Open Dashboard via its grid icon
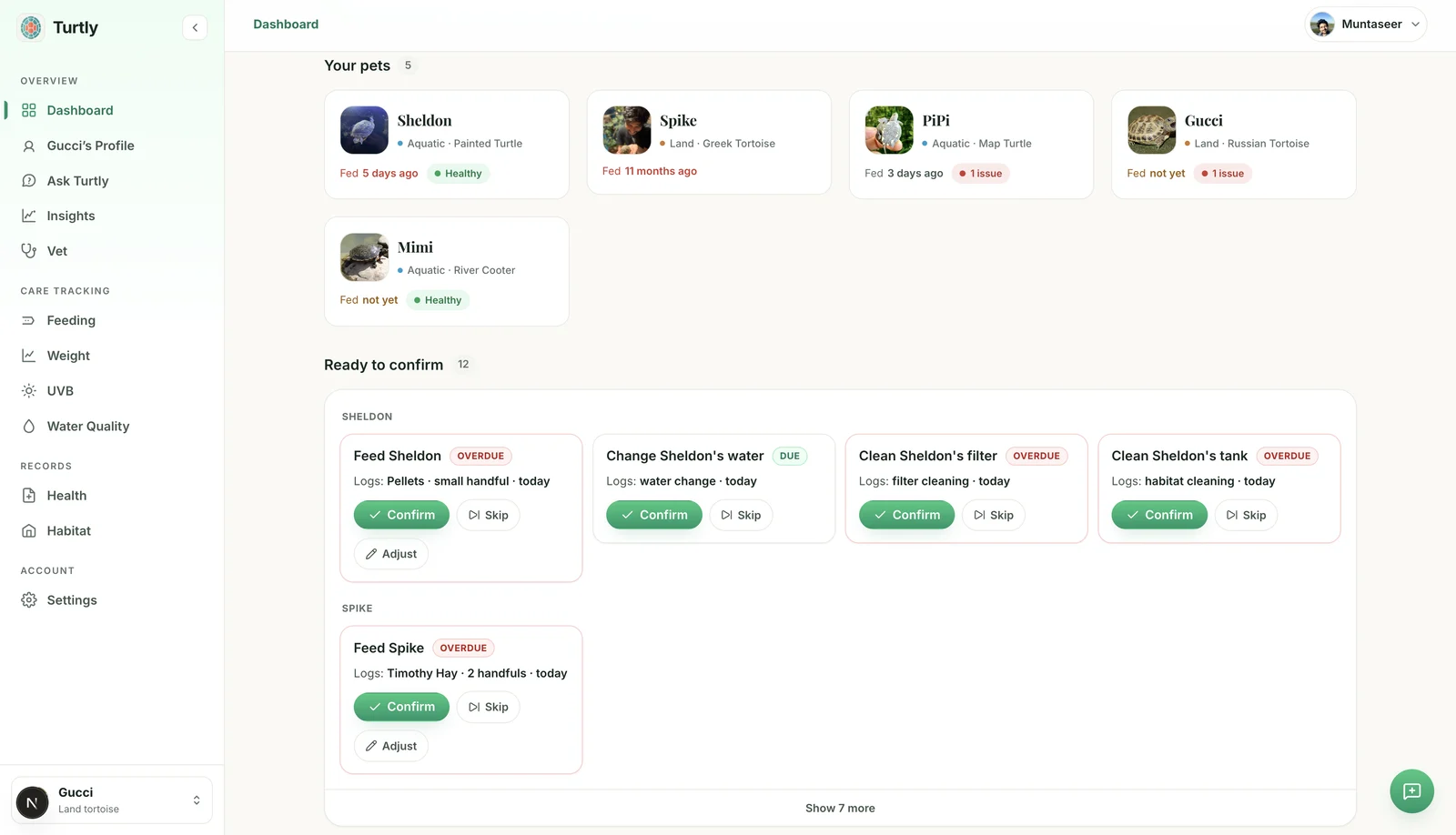 [x=29, y=110]
